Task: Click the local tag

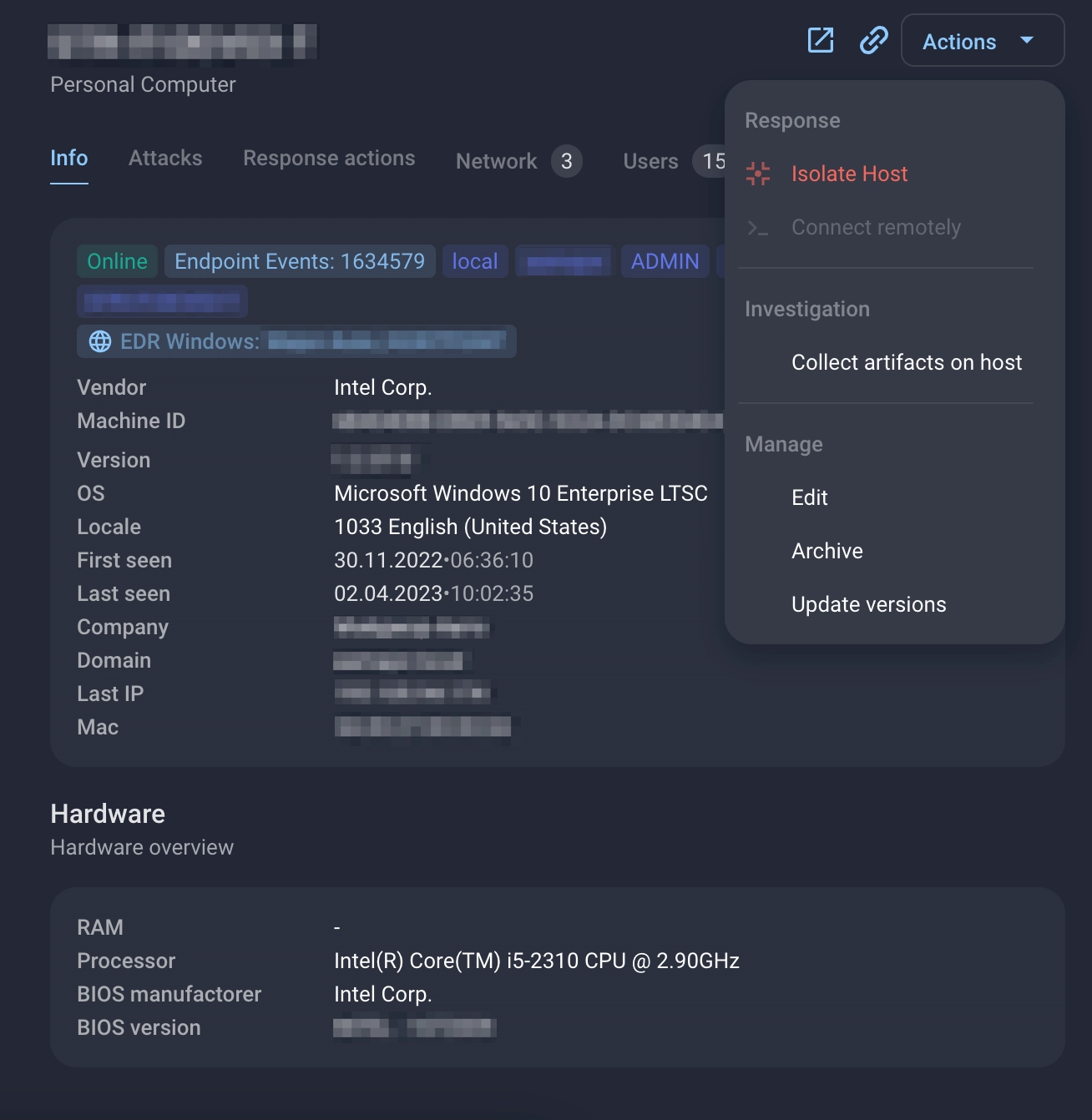Action: (x=475, y=261)
